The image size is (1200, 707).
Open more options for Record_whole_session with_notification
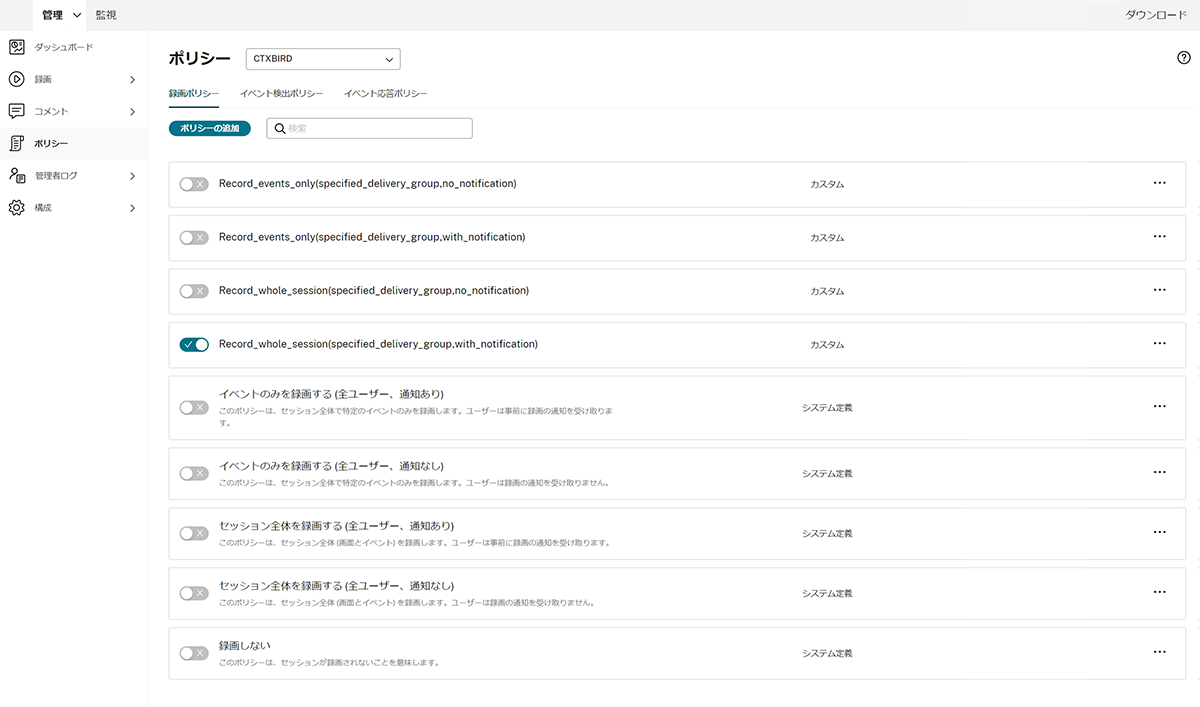pos(1160,343)
